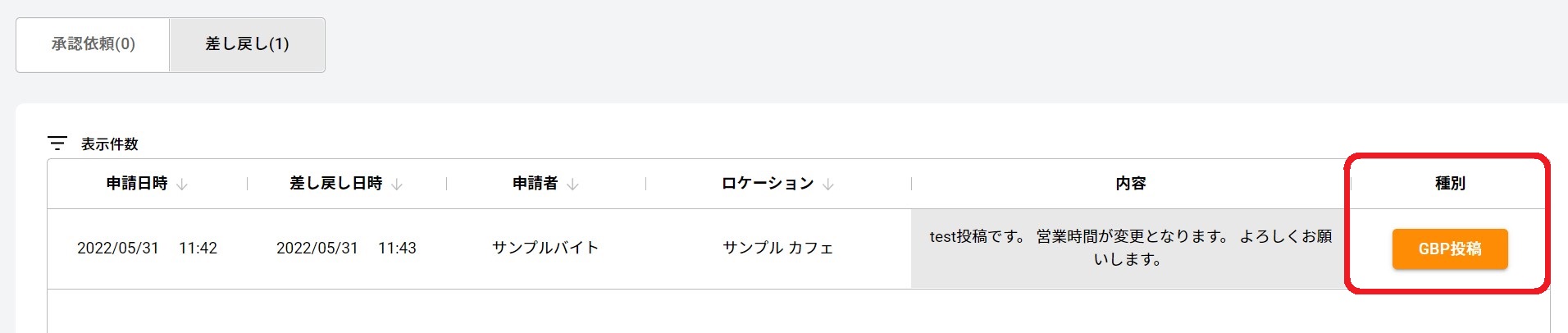Click the 申請者 column header label
Image resolution: width=1568 pixels, height=333 pixels.
coord(535,184)
